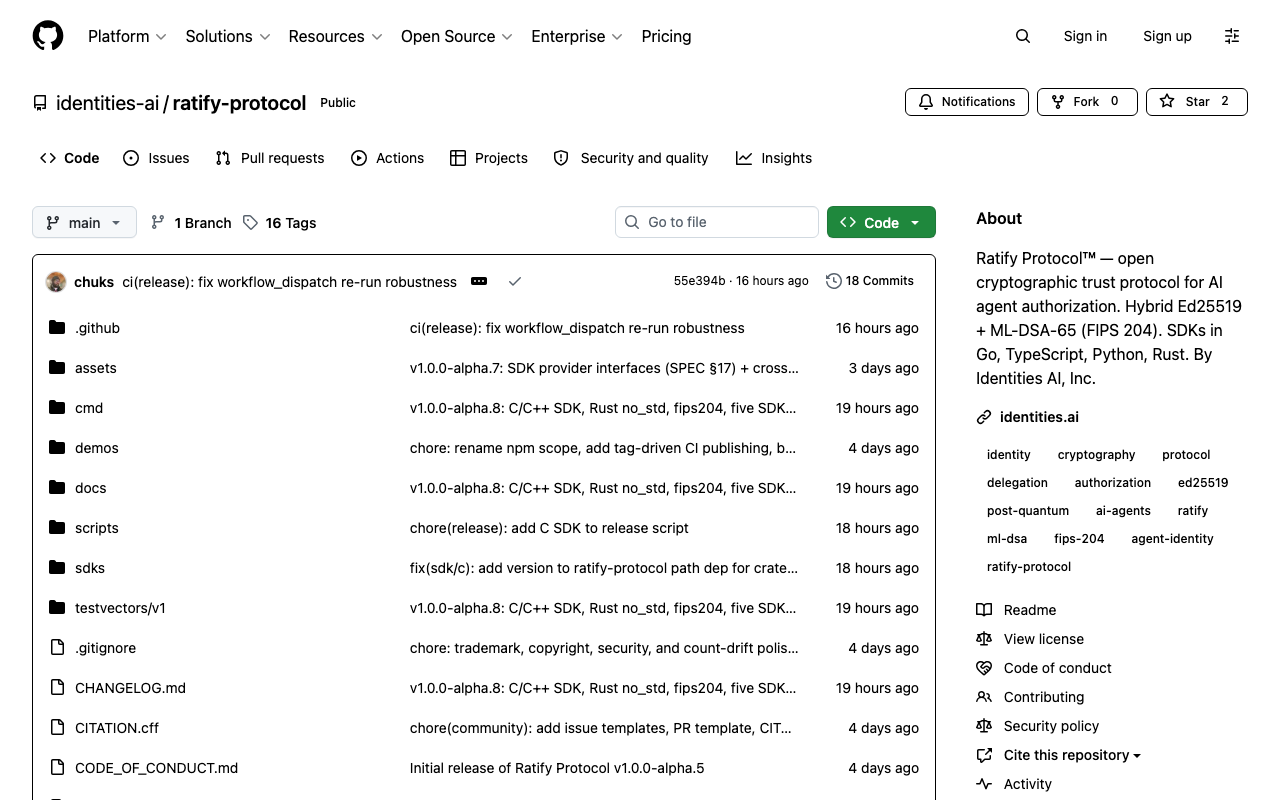Viewport: 1280px width, 800px height.
Task: Click the demos folder icon
Action: click(57, 447)
